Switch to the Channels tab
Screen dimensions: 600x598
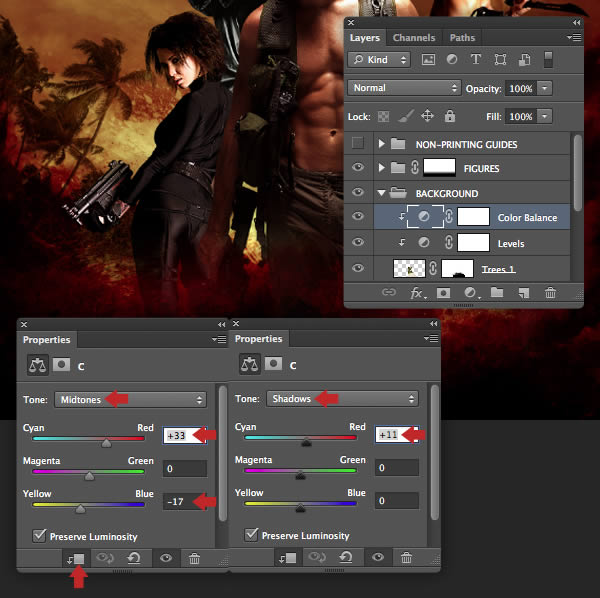(414, 38)
